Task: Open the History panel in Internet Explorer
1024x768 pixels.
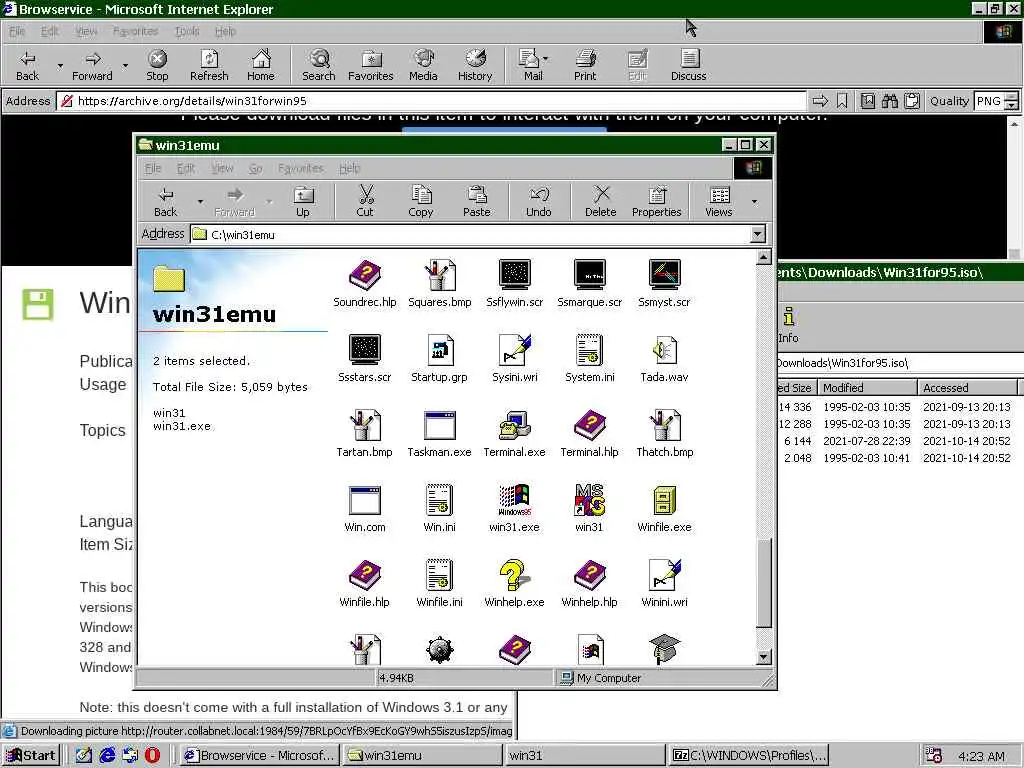Action: pos(475,65)
